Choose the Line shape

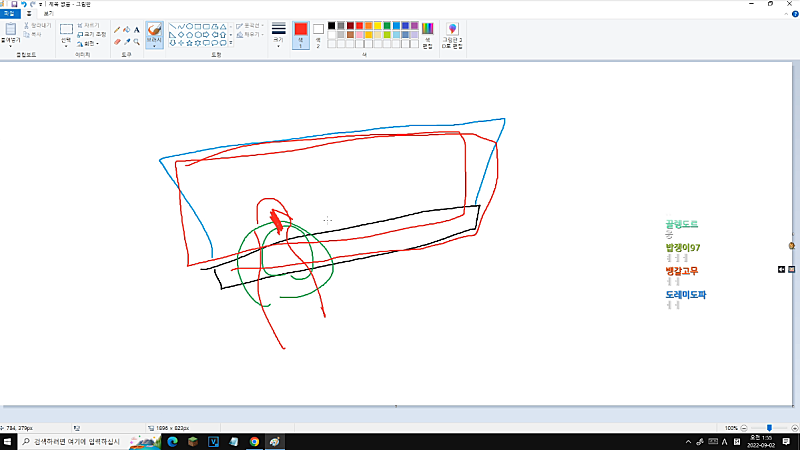point(172,27)
